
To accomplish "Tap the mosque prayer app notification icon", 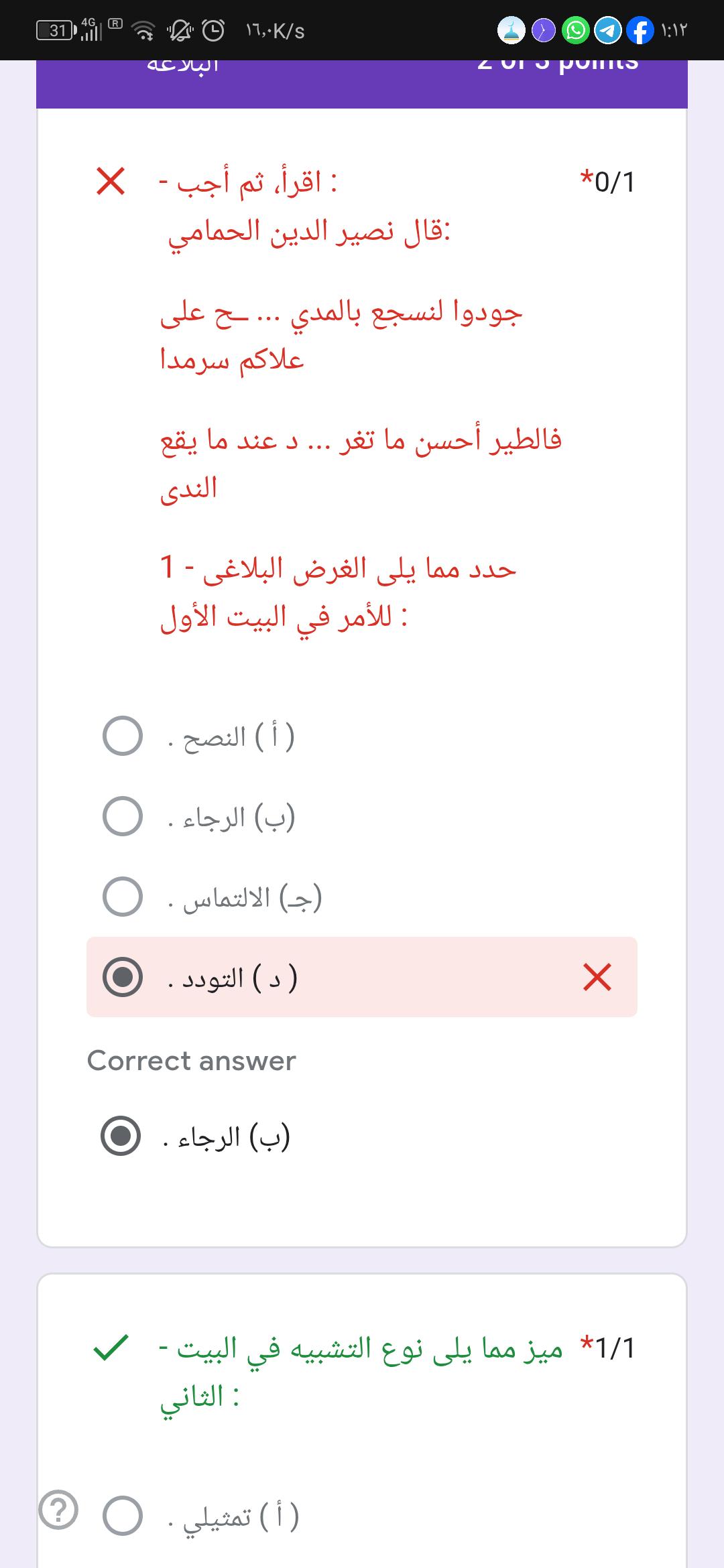I will (511, 31).
